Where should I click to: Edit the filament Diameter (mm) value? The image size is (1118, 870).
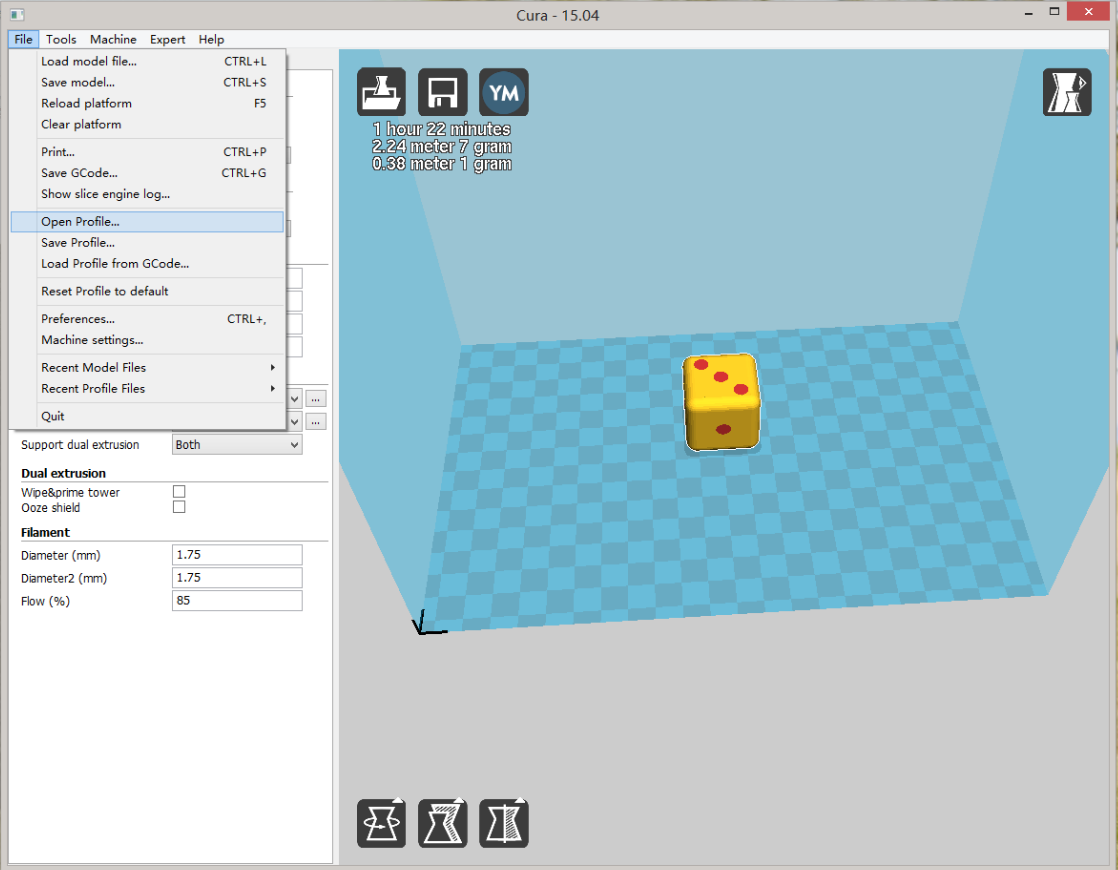236,554
